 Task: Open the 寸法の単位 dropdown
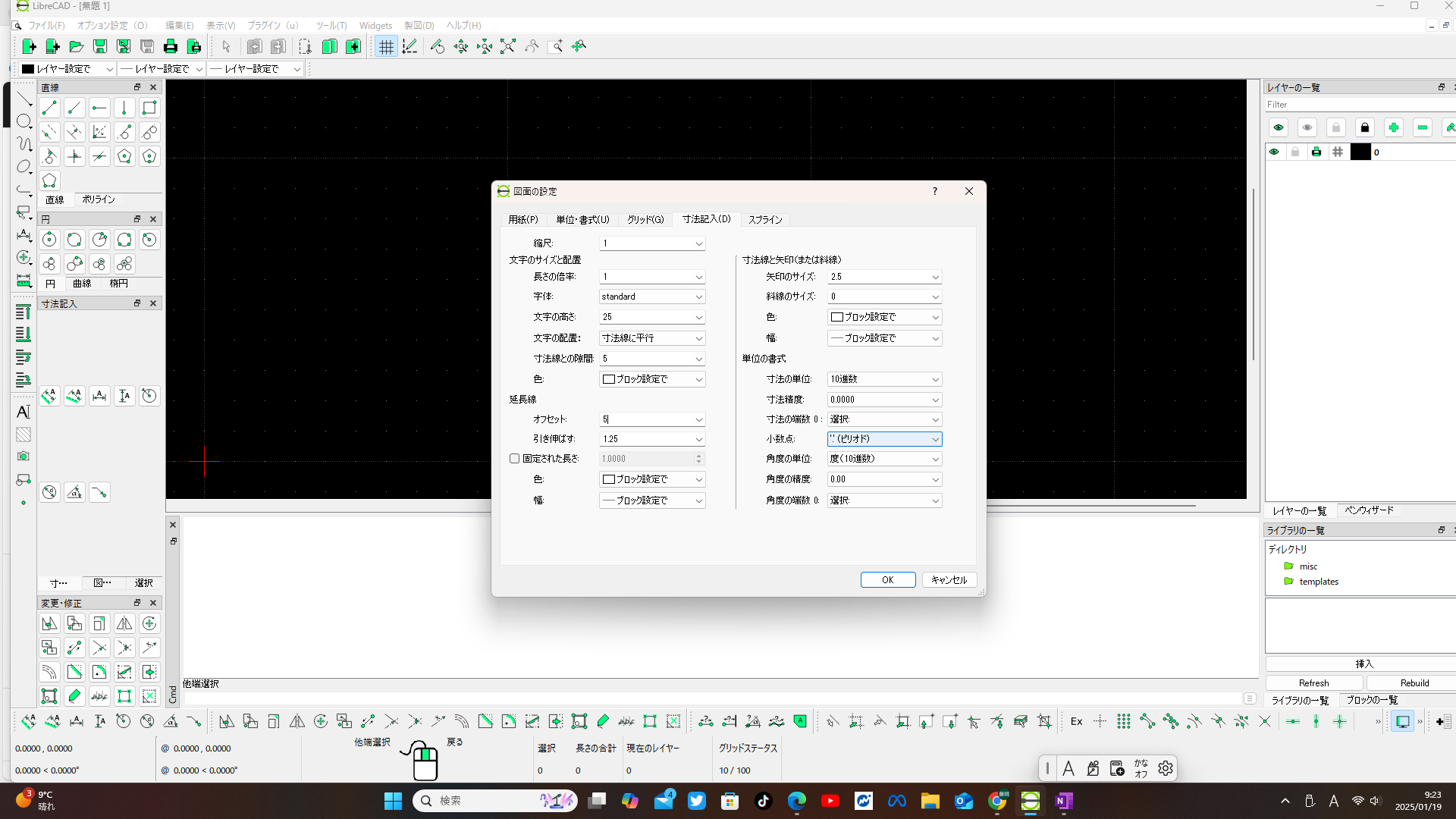coord(884,379)
